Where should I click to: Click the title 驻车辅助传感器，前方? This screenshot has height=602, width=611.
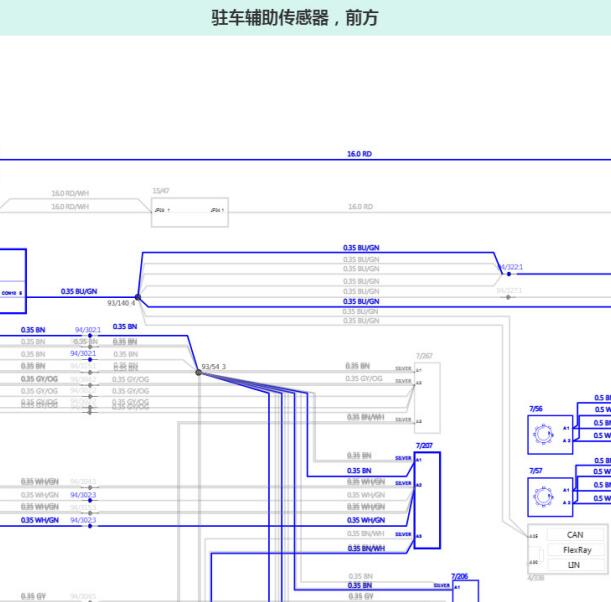coord(295,18)
